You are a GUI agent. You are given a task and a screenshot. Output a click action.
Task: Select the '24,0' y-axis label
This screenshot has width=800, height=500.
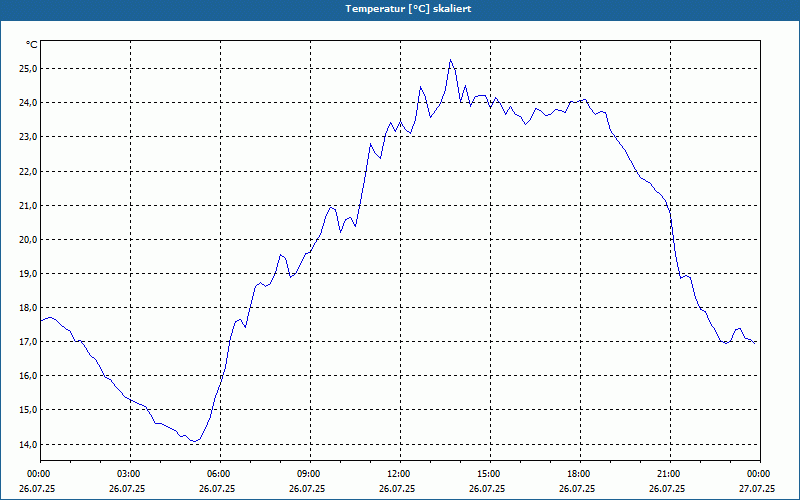(26, 103)
